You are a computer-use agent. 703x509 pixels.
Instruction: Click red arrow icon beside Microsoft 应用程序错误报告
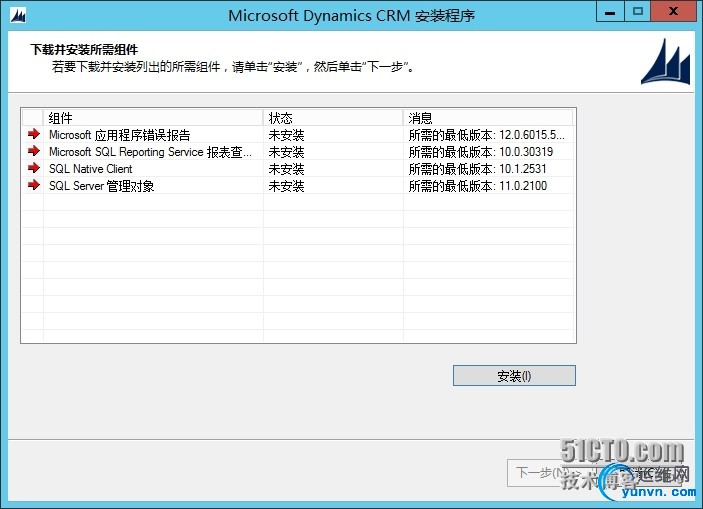pyautogui.click(x=34, y=134)
